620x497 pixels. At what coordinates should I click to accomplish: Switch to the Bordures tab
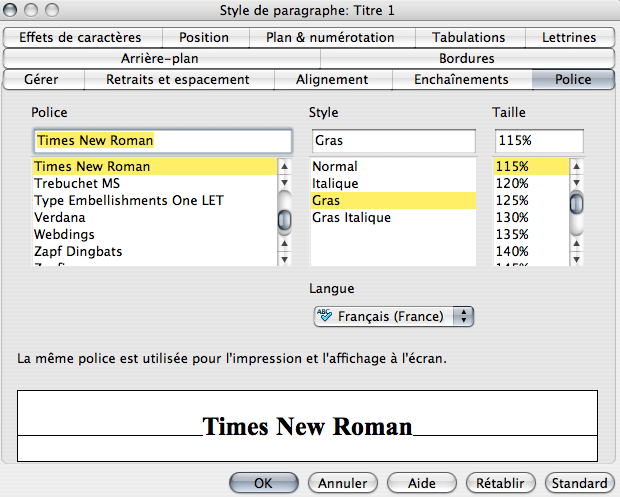coord(467,59)
